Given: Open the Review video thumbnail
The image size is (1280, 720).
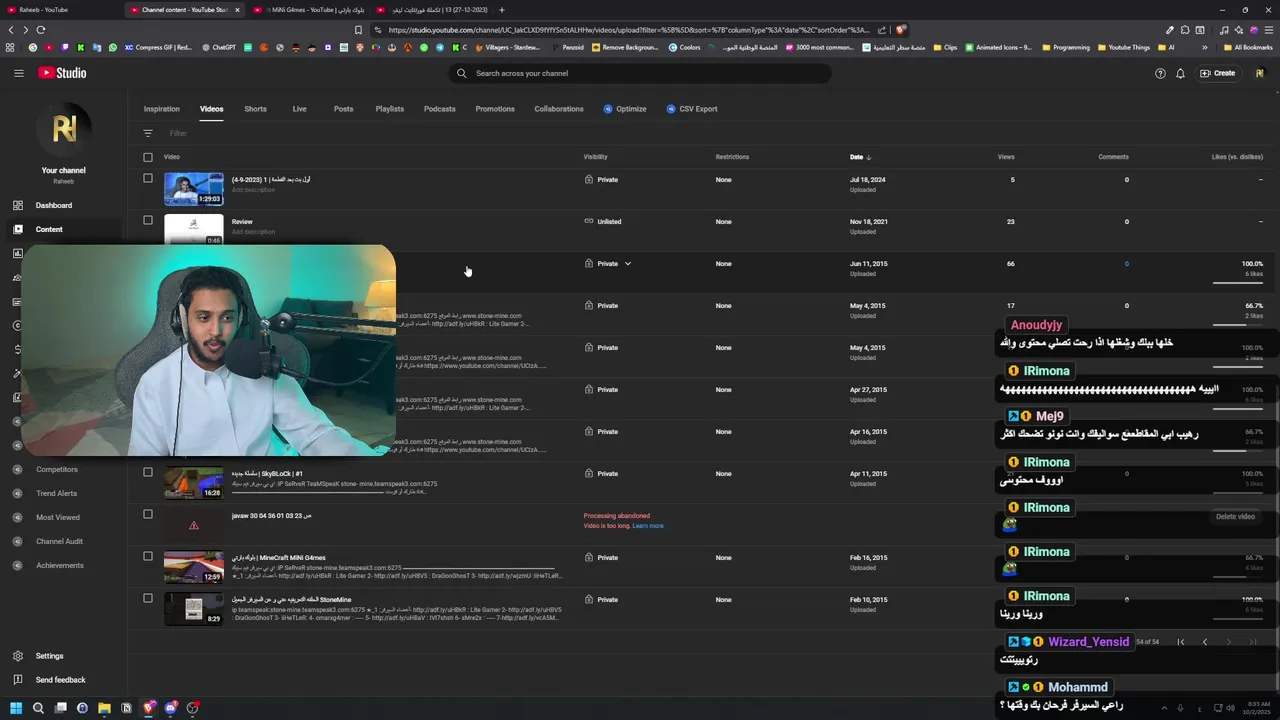Looking at the screenshot, I should [194, 229].
